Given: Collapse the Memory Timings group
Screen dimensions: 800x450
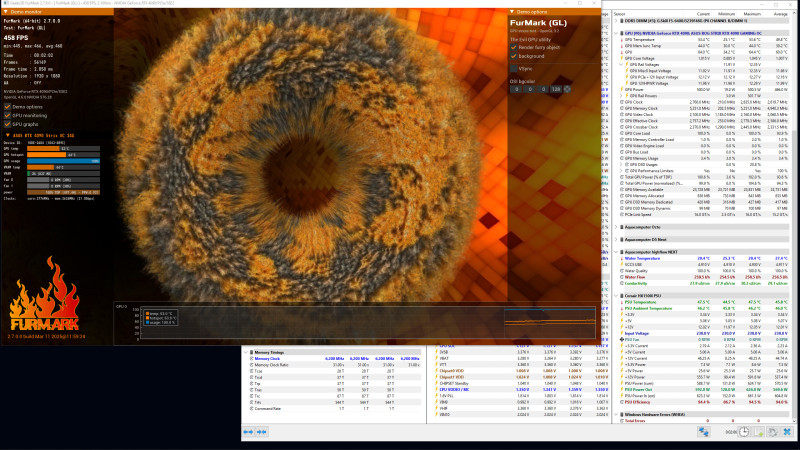Looking at the screenshot, I should point(246,352).
